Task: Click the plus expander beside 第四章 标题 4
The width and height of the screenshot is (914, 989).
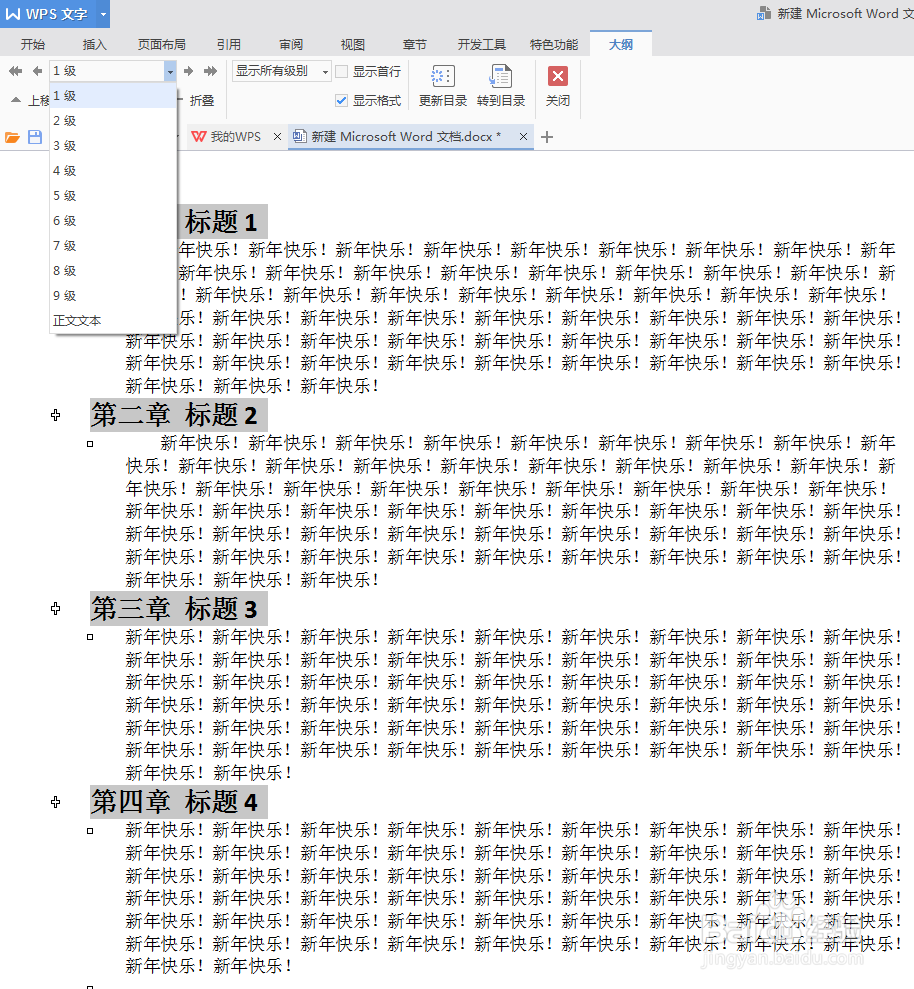Action: (56, 802)
